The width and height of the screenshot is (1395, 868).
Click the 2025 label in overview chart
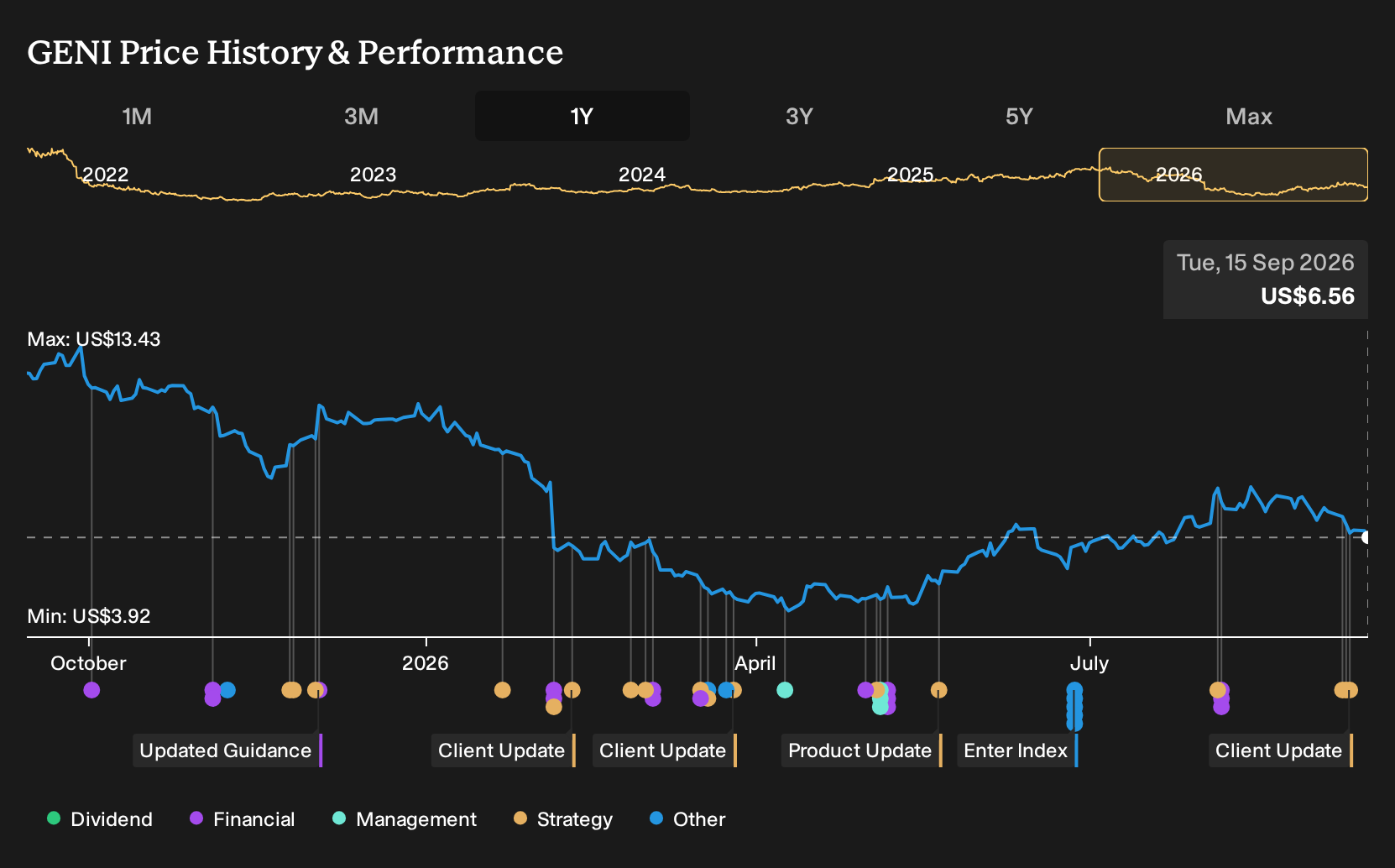click(x=911, y=175)
